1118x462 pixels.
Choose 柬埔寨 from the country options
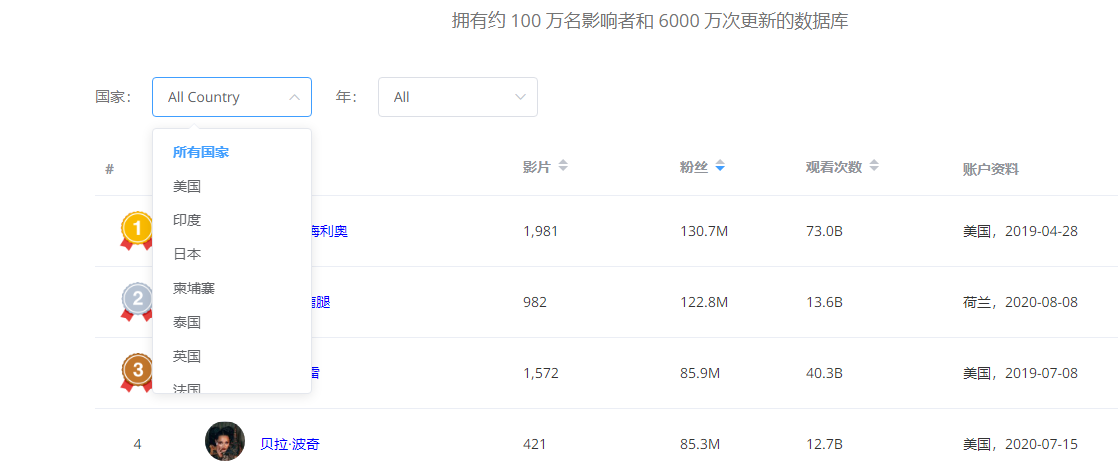click(194, 288)
